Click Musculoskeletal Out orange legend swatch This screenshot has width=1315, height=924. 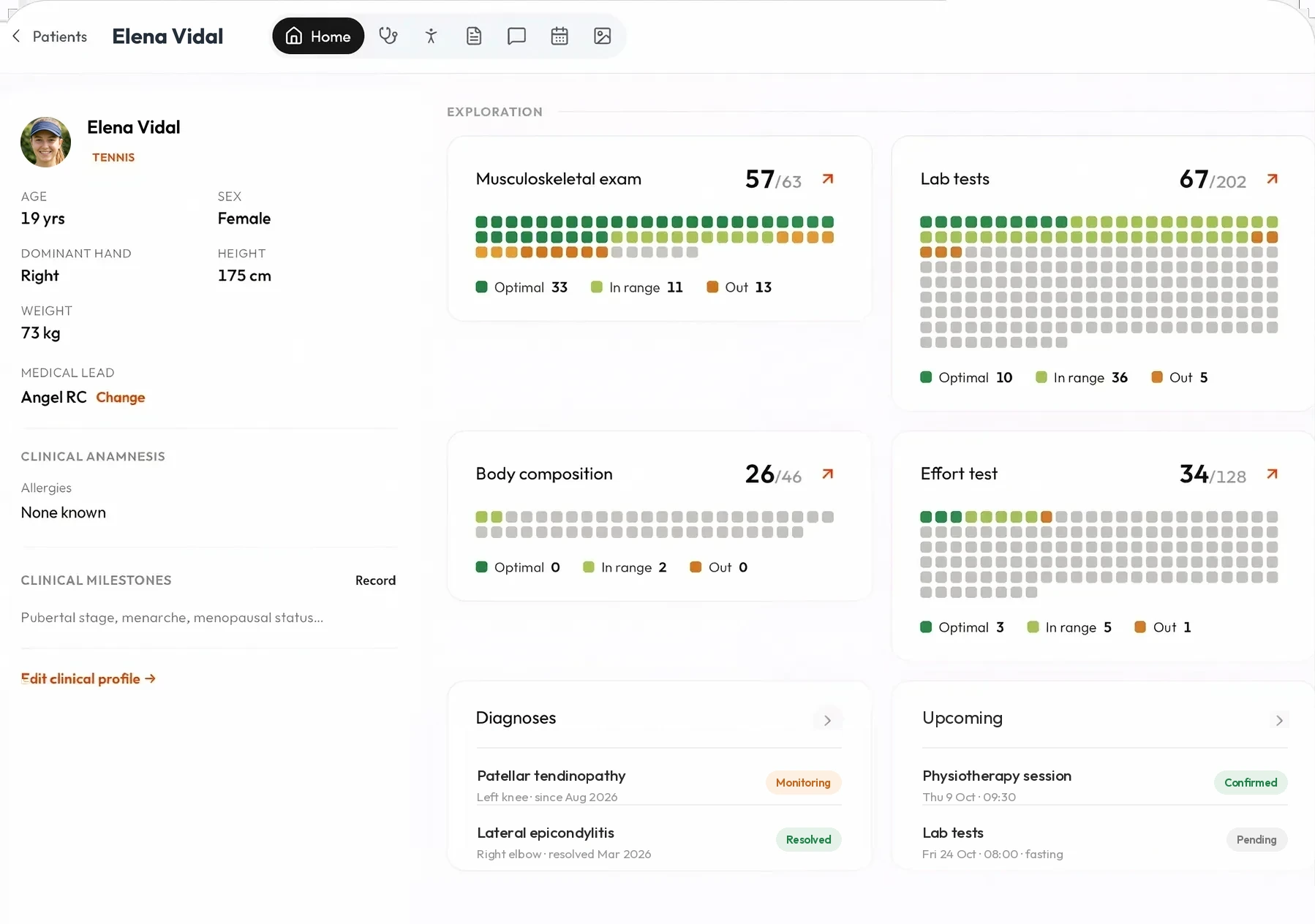pyautogui.click(x=712, y=287)
